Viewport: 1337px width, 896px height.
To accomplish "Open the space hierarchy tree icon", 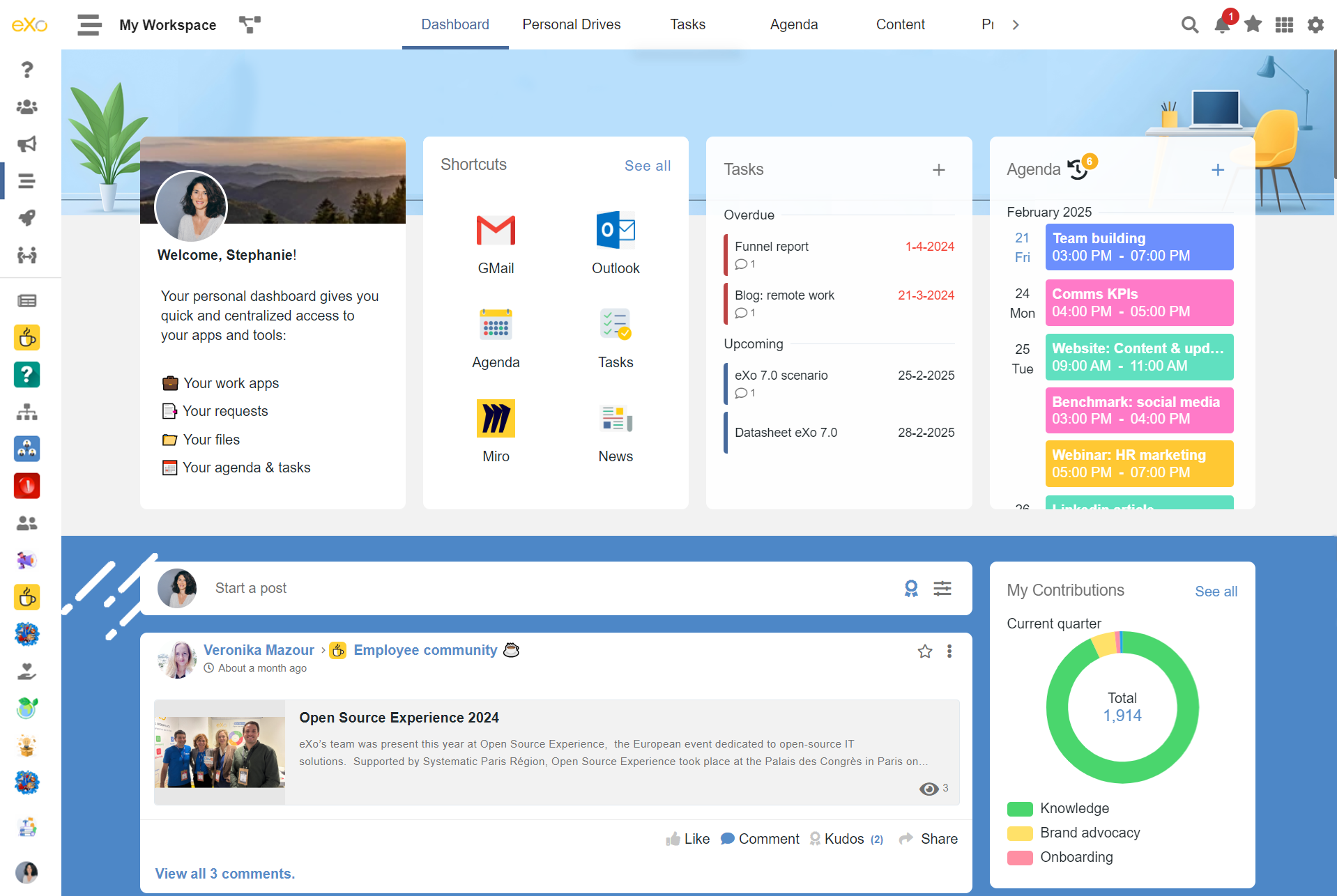I will coord(250,25).
